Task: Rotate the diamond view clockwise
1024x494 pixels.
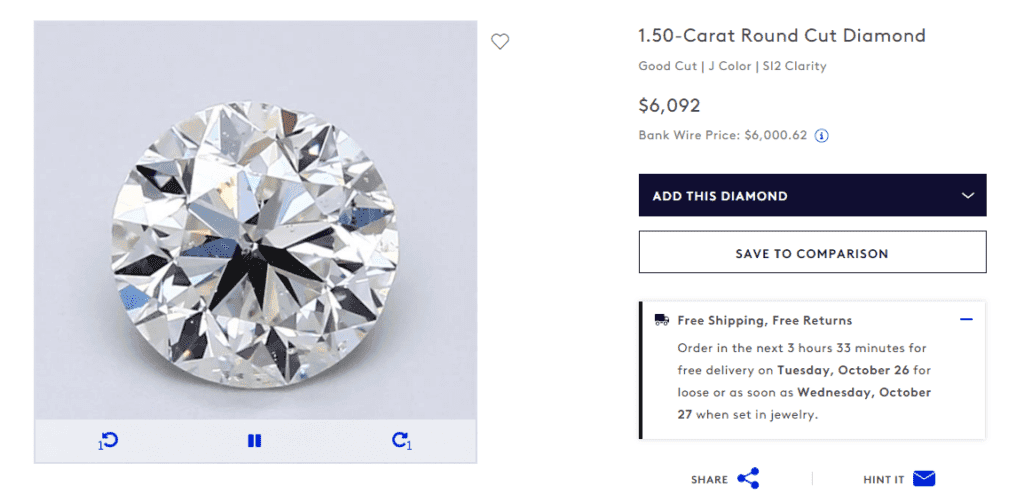Action: [x=401, y=440]
